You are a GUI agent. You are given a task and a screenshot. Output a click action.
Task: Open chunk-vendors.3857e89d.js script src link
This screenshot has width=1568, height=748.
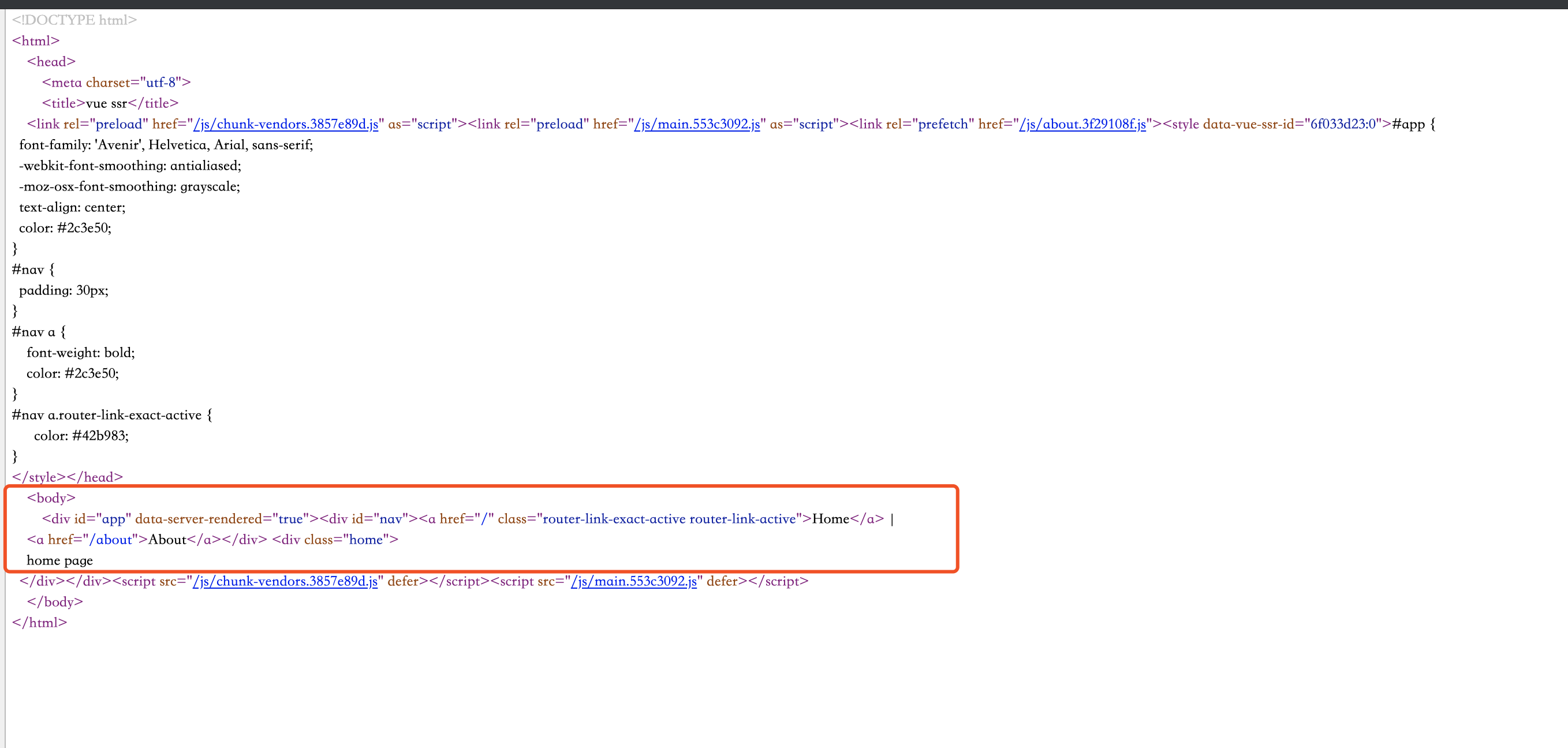[285, 581]
